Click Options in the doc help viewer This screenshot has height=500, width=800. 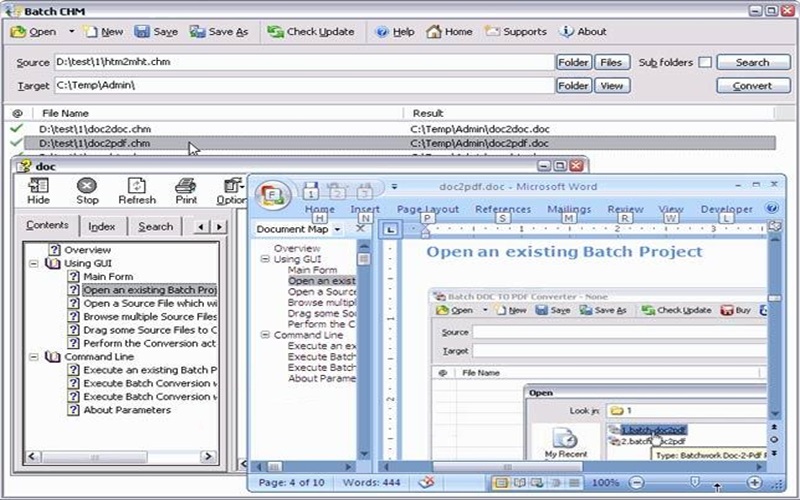pyautogui.click(x=231, y=191)
